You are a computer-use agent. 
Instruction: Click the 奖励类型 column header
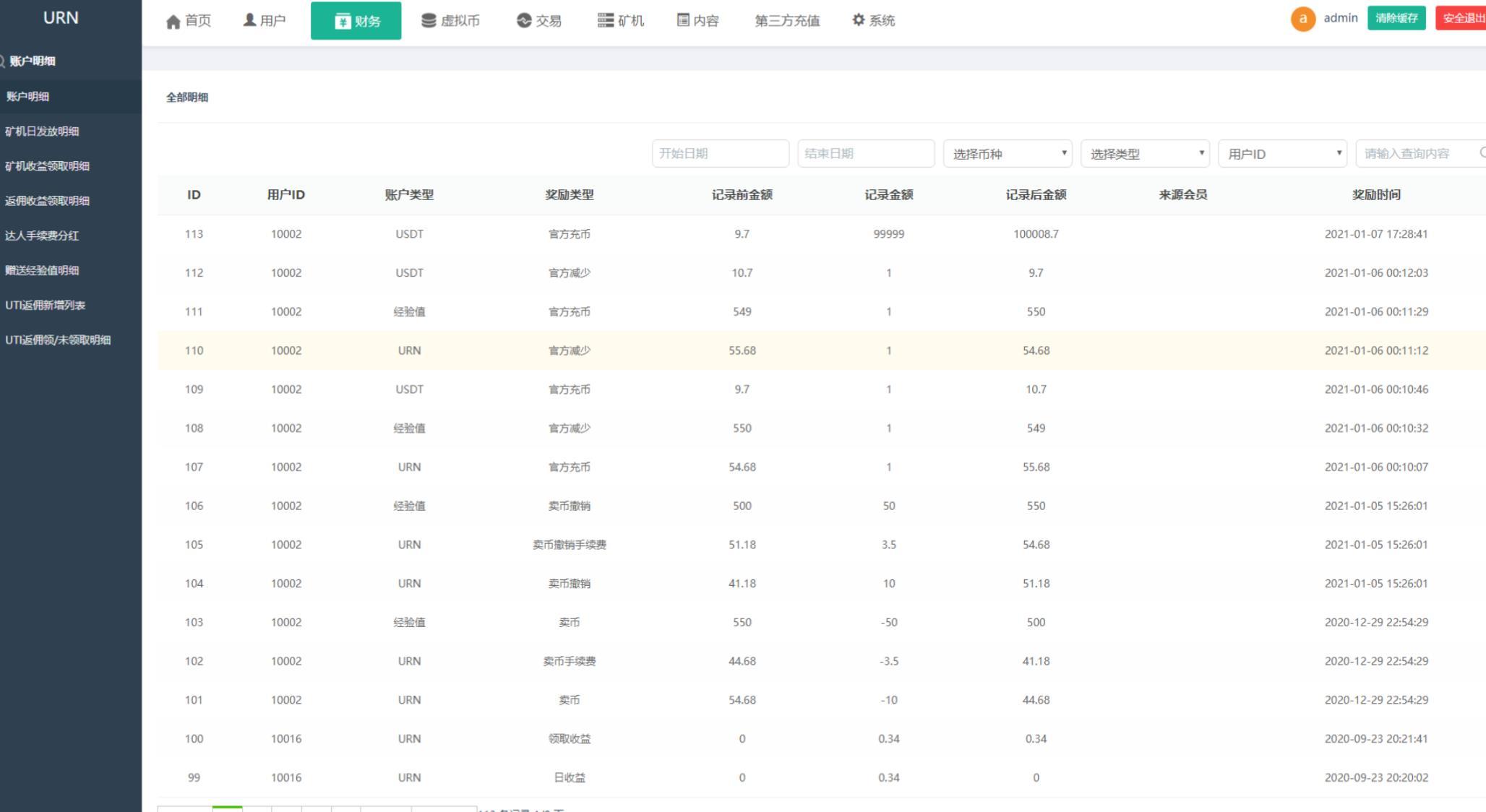tap(570, 194)
